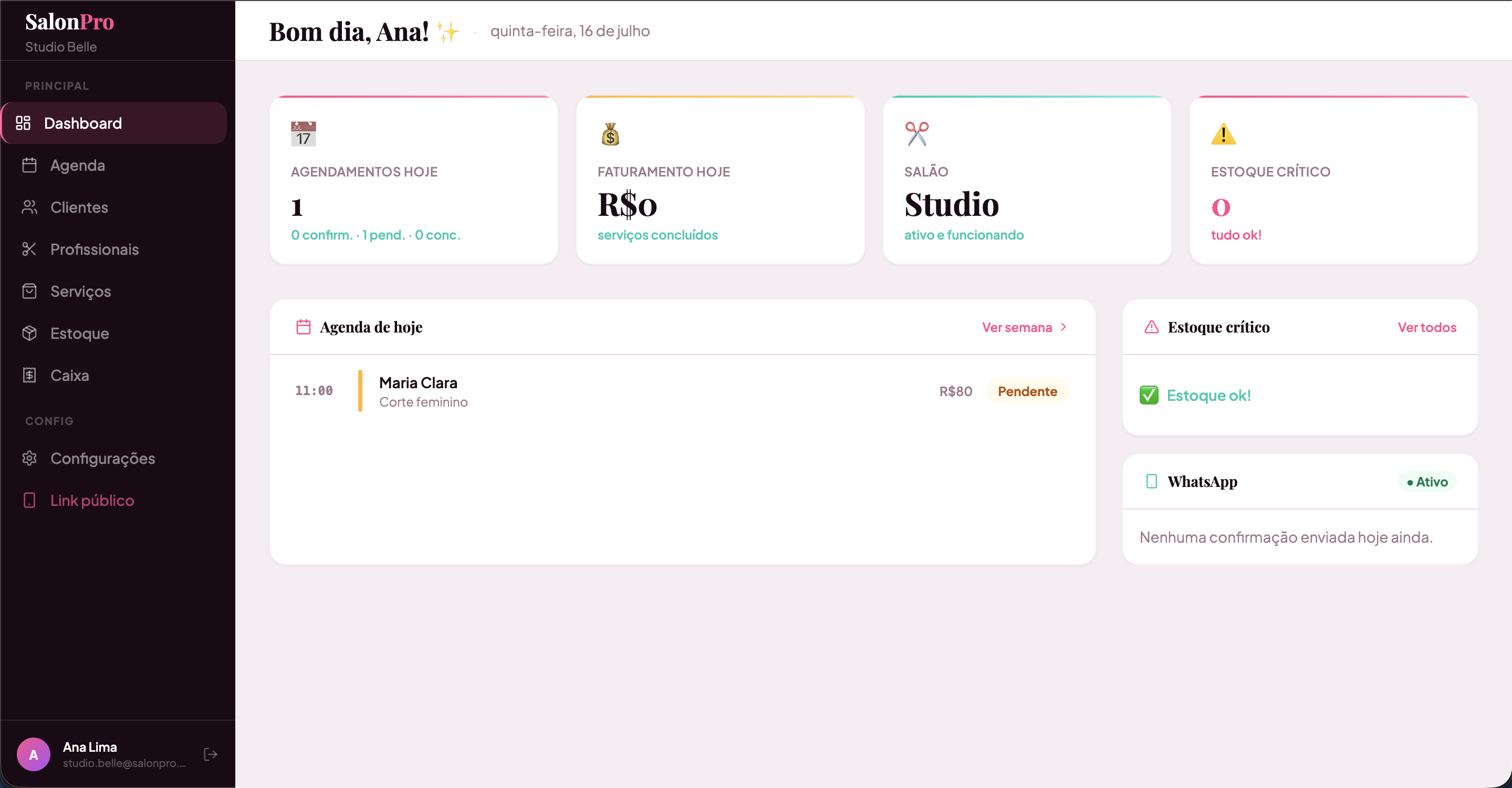Click the Ver semana link
Viewport: 1512px width, 788px height.
pos(1017,327)
